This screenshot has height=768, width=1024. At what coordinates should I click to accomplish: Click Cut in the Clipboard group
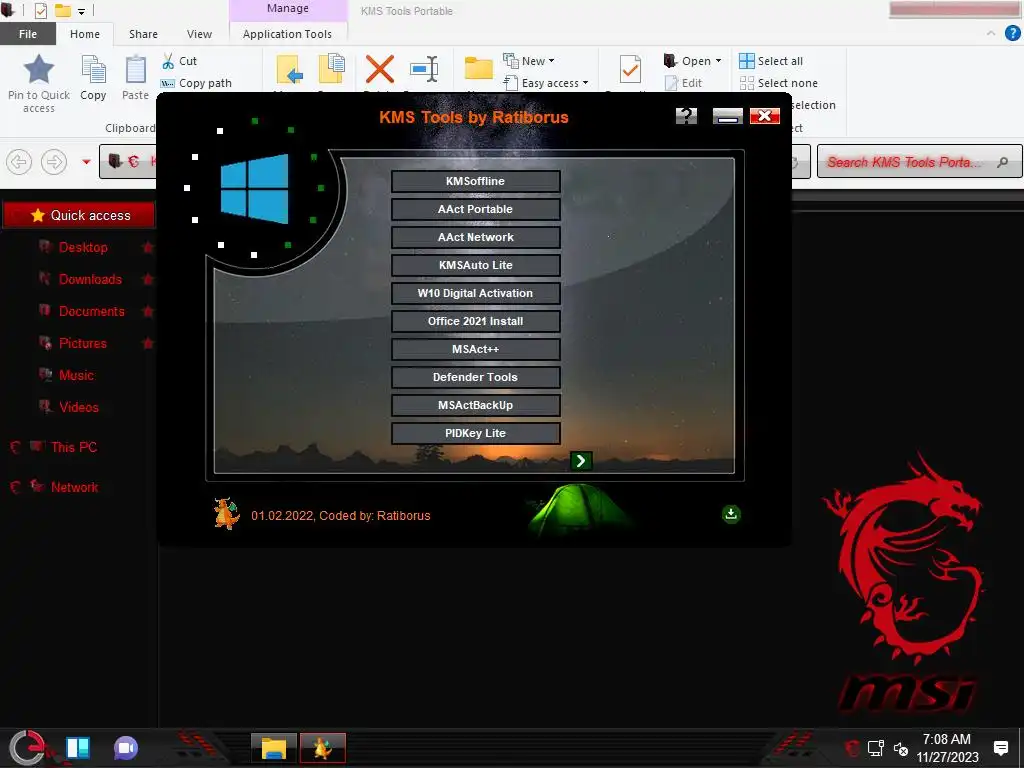180,61
